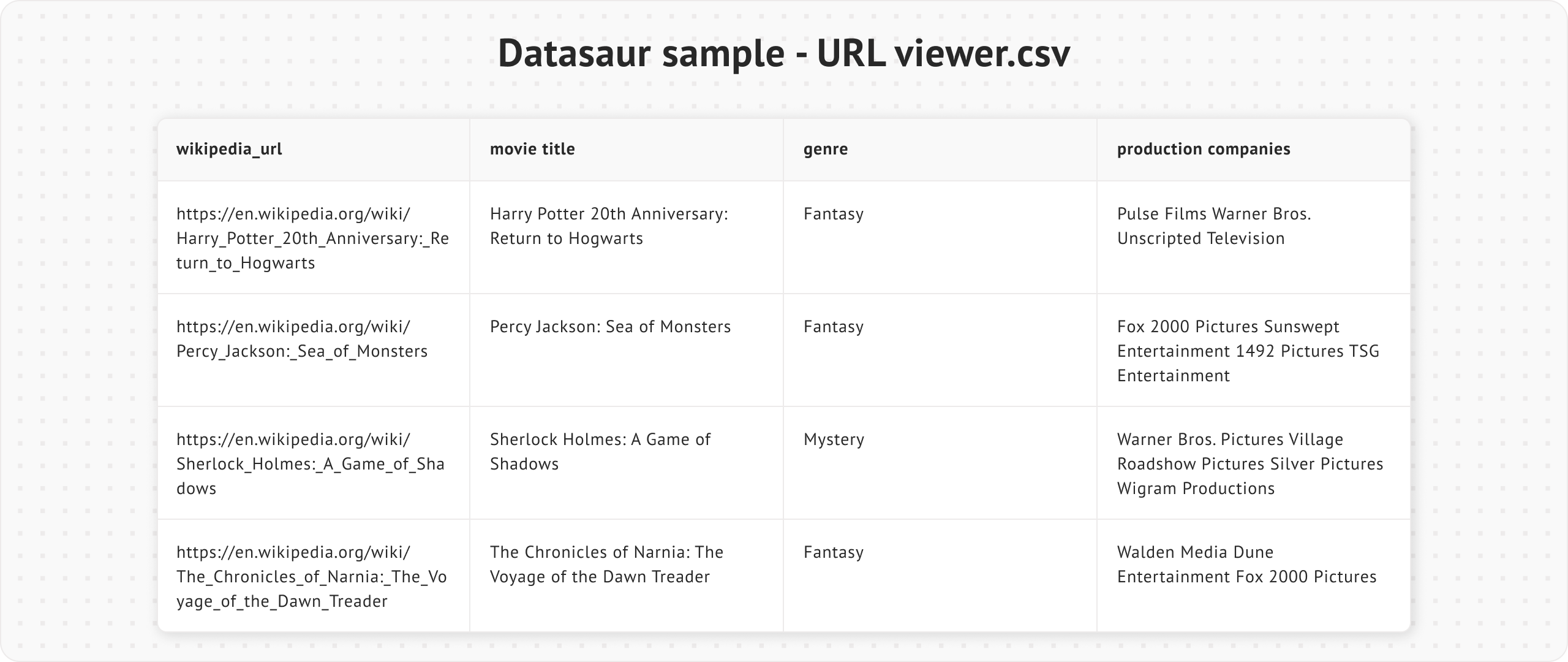Click the 'Warner Bros. Pictures Village Roadshow' cell

tap(1249, 464)
